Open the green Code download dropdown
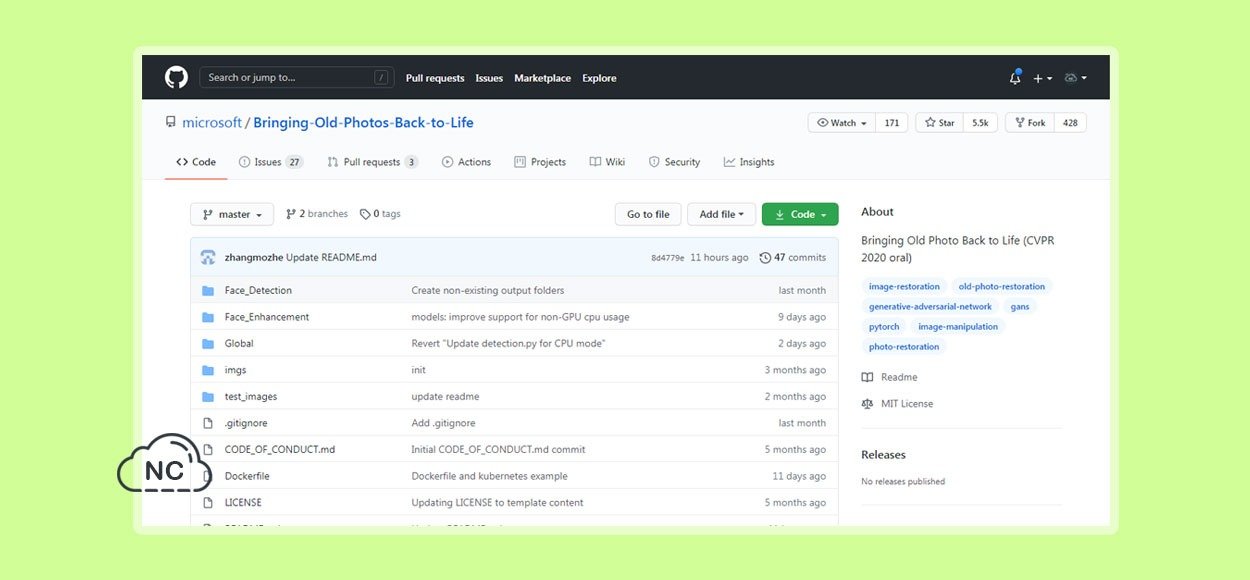The height and width of the screenshot is (580, 1250). (800, 214)
